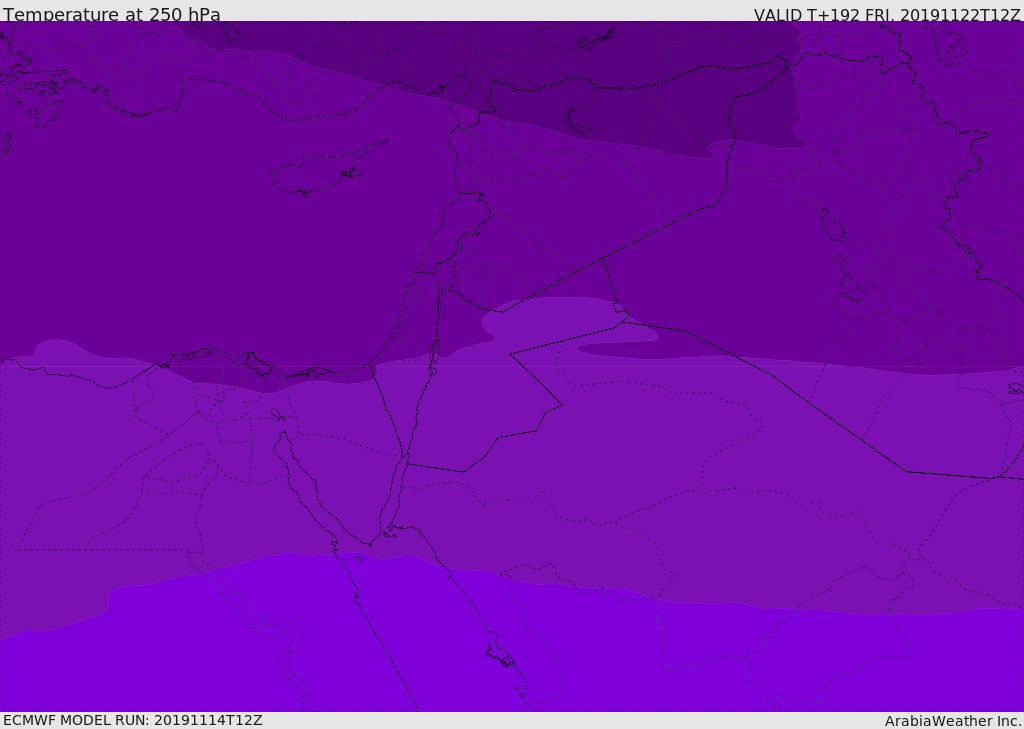
Task: Click the 'Temperature at 250 hPa' title
Action: click(x=112, y=14)
